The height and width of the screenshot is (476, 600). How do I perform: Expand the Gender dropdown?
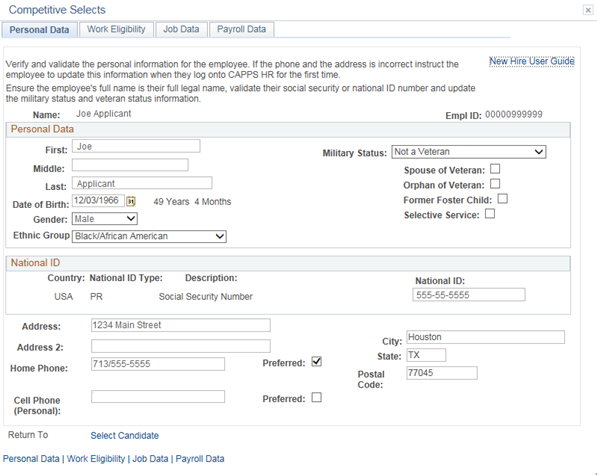pos(104,219)
